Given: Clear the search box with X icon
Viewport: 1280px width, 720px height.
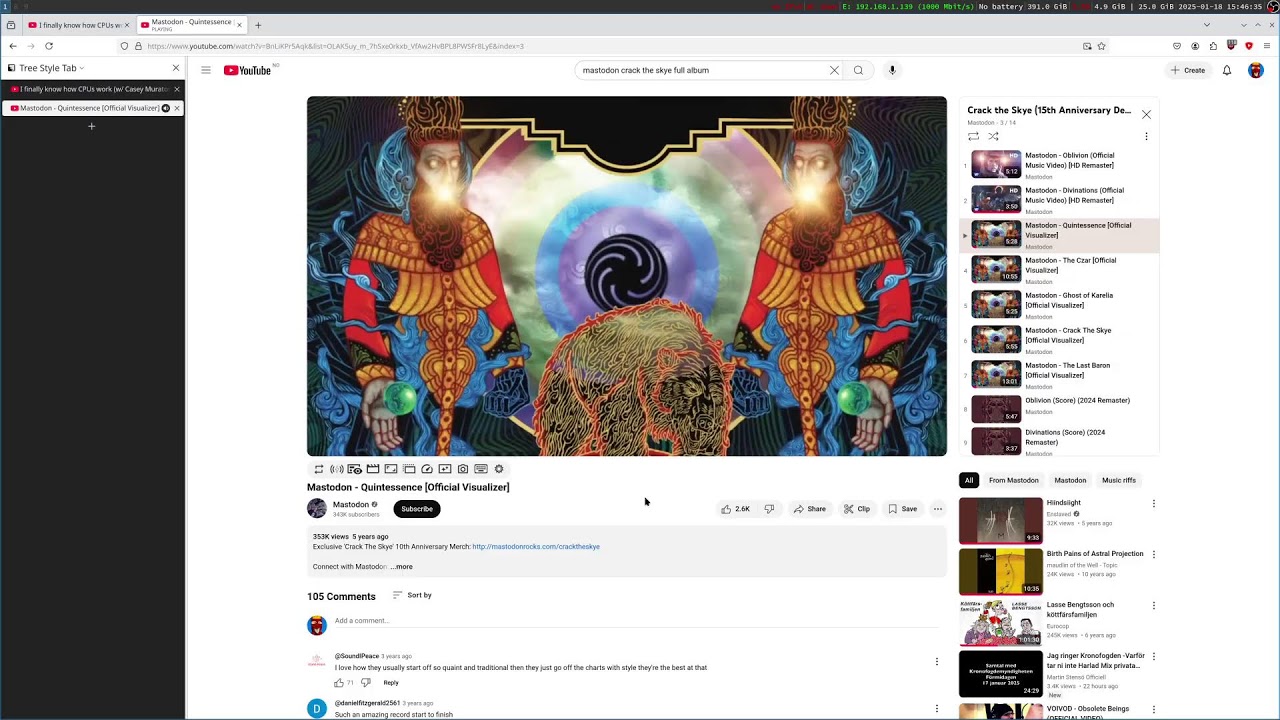Looking at the screenshot, I should pyautogui.click(x=834, y=70).
